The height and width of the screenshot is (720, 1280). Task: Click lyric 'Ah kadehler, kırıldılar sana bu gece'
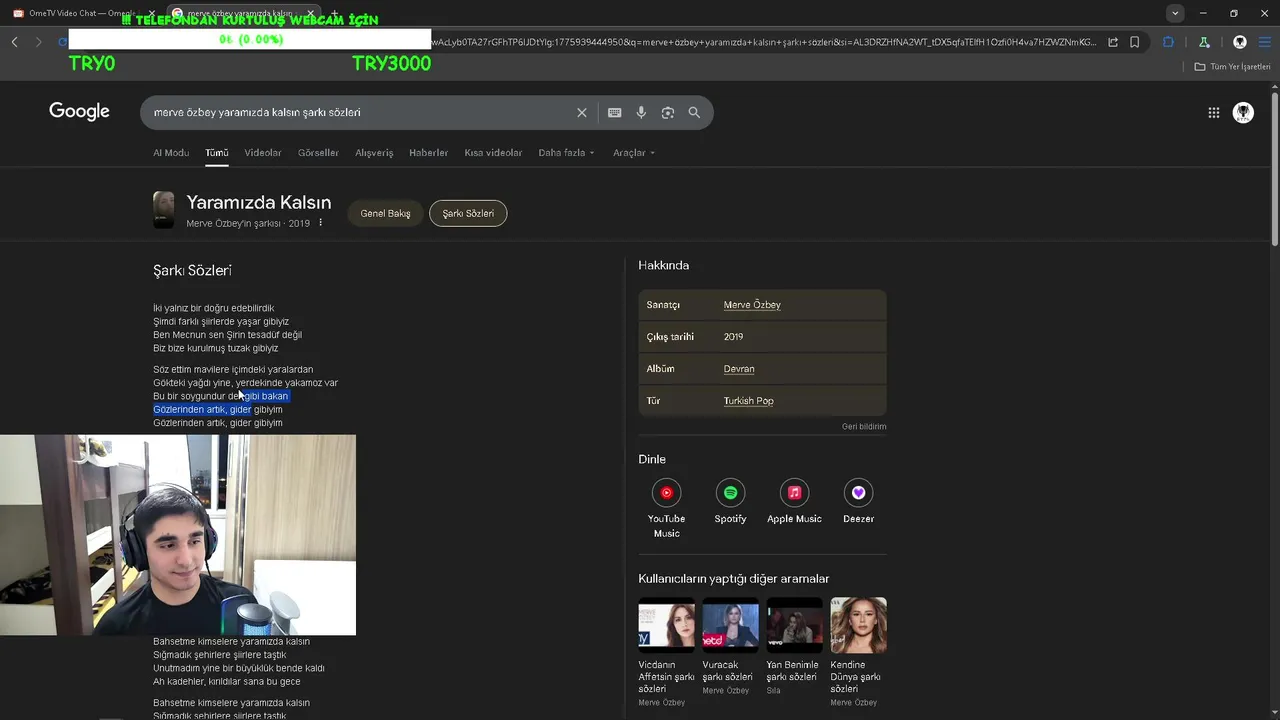click(x=227, y=682)
